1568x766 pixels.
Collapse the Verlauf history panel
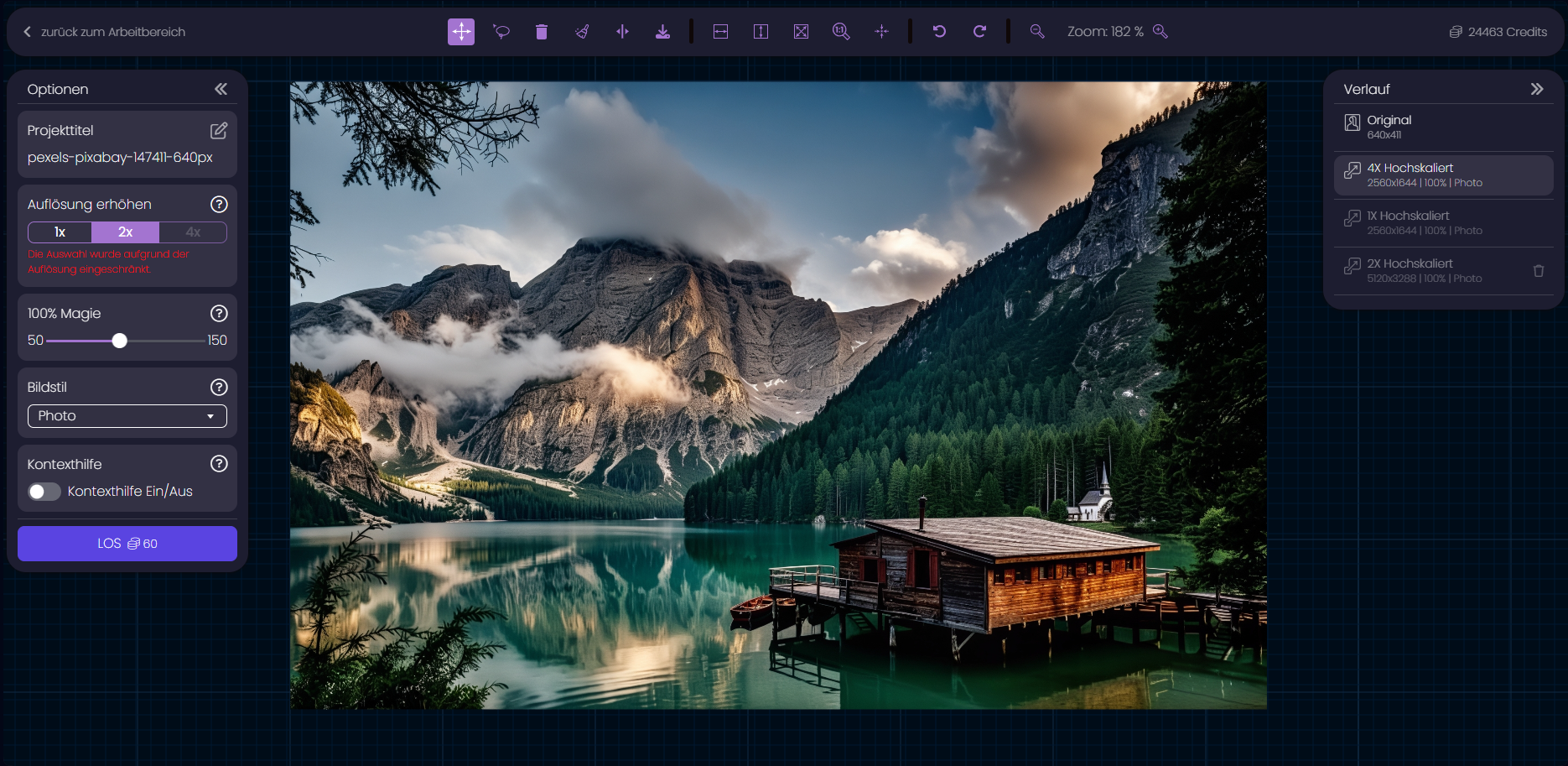[x=1536, y=89]
